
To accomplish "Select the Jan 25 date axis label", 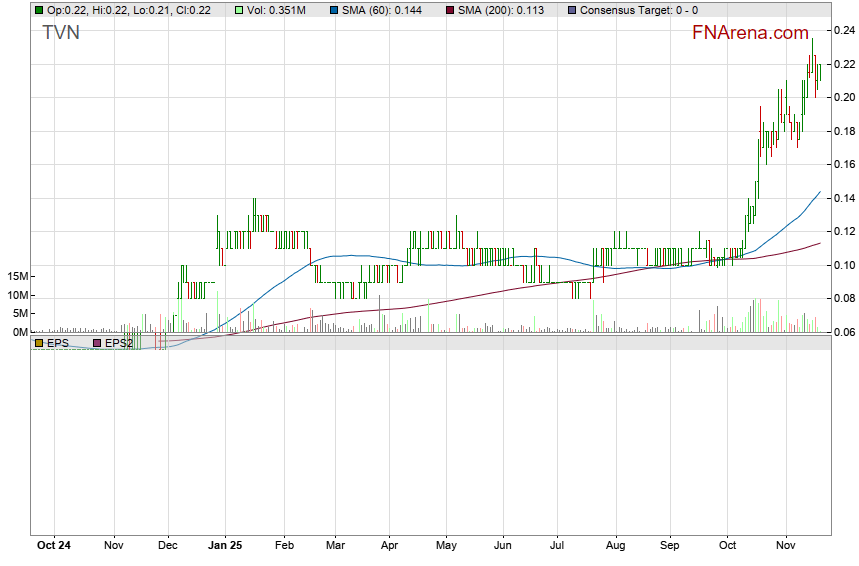I will [225, 546].
